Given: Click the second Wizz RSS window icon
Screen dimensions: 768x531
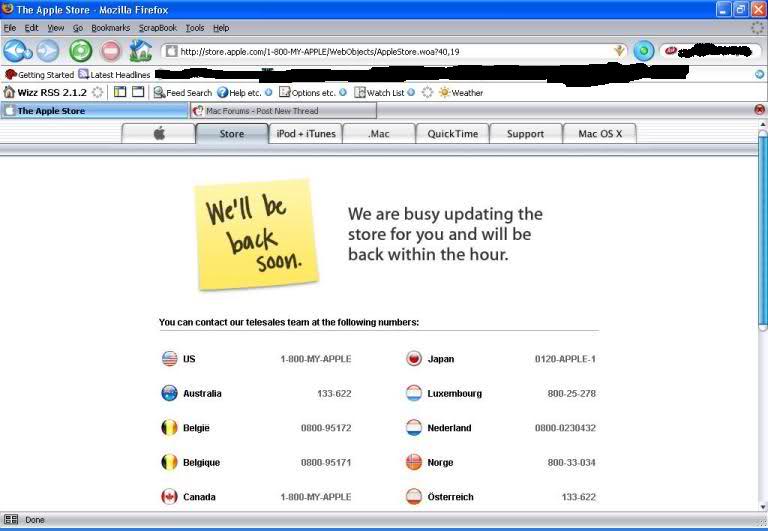Looking at the screenshot, I should click(x=138, y=92).
